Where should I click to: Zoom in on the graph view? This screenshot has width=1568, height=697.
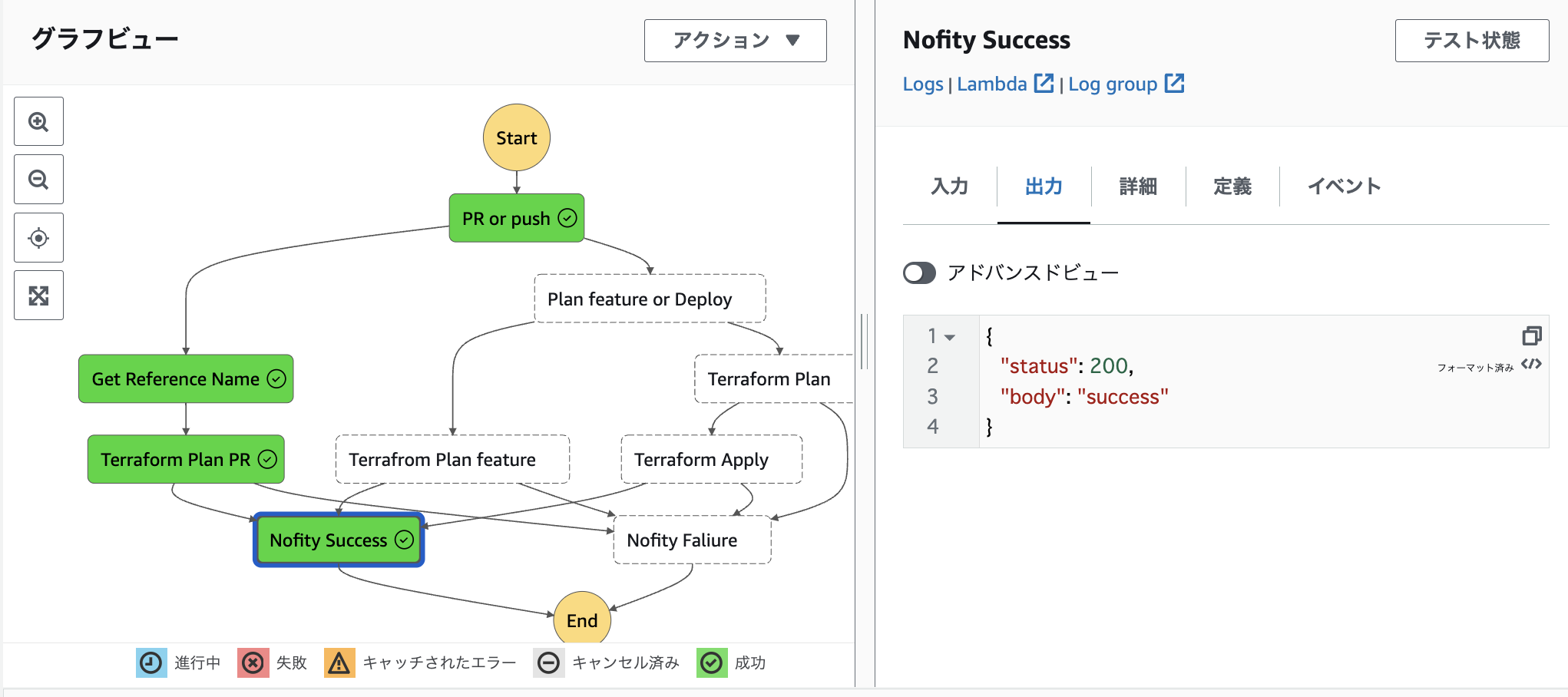point(38,121)
